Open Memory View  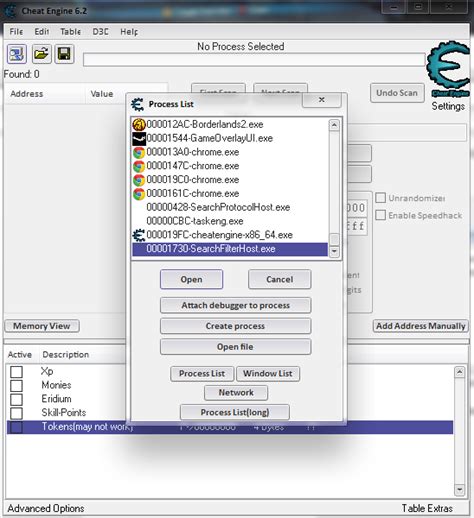pos(42,326)
